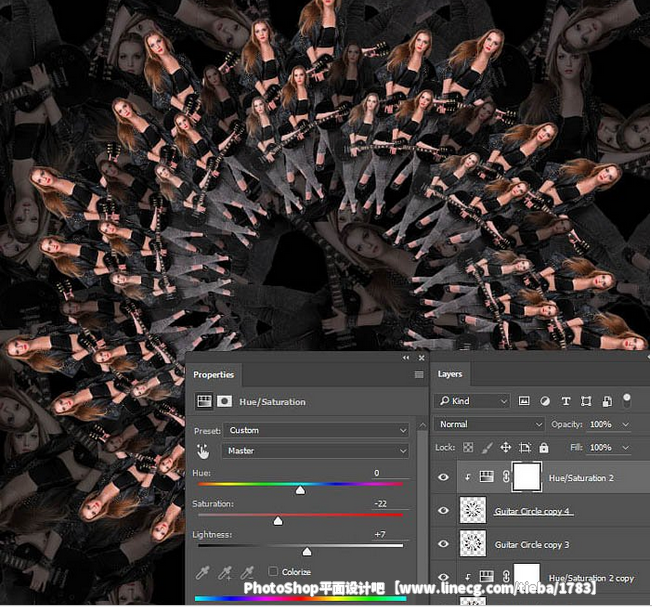Viewport: 652px width, 607px height.
Task: Click the adjustment icon of Hue/Saturation 2 layer
Action: tap(487, 476)
